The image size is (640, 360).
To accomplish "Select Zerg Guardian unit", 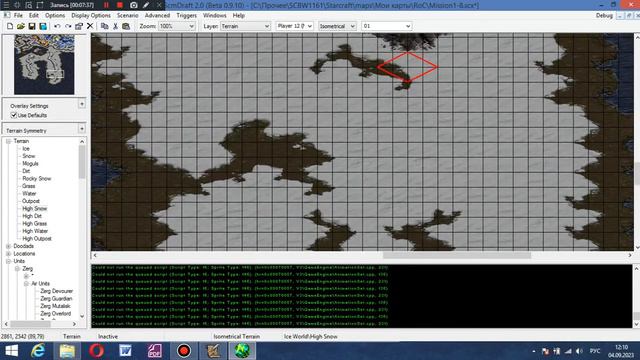I will pos(56,298).
